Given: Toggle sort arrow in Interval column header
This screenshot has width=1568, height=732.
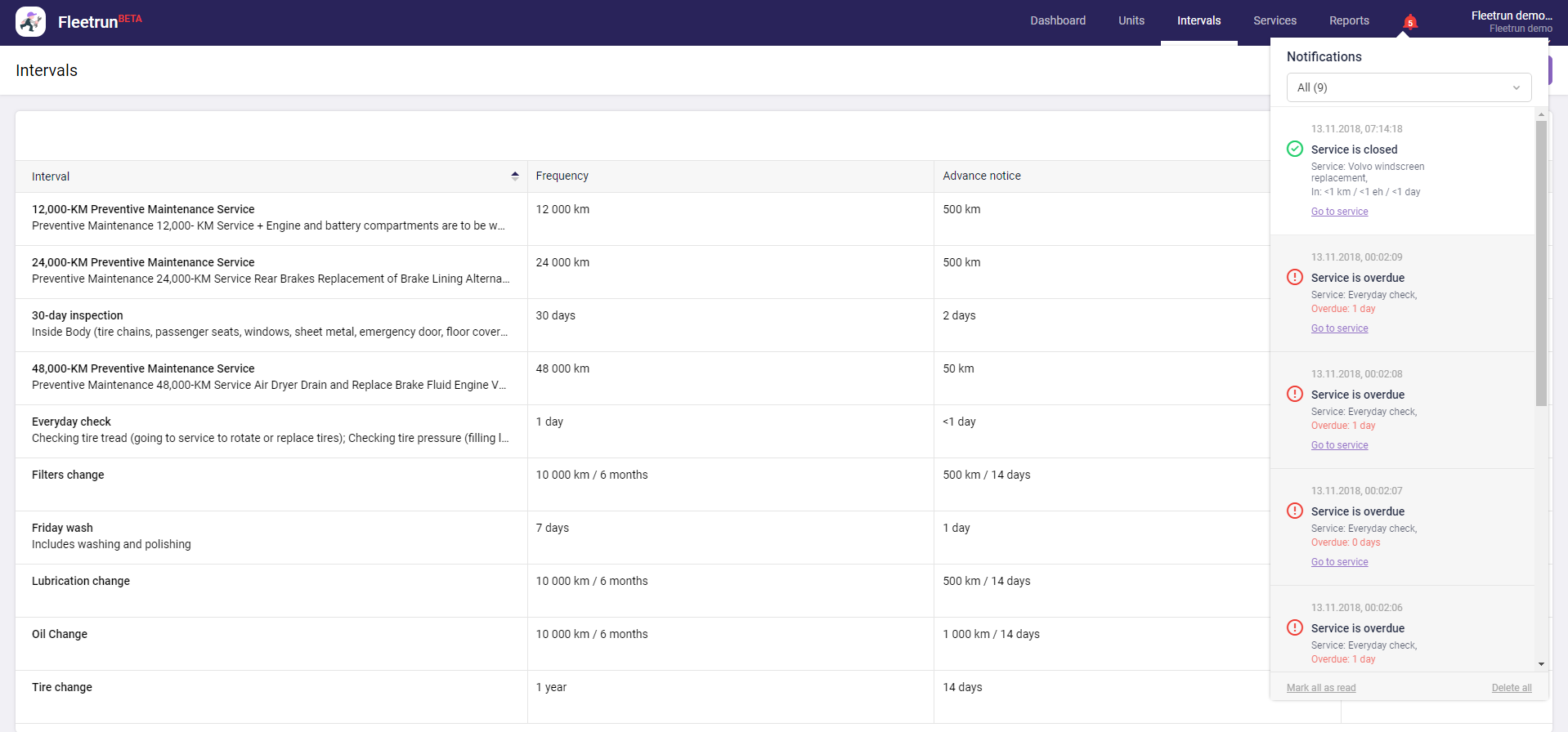Looking at the screenshot, I should (x=515, y=176).
